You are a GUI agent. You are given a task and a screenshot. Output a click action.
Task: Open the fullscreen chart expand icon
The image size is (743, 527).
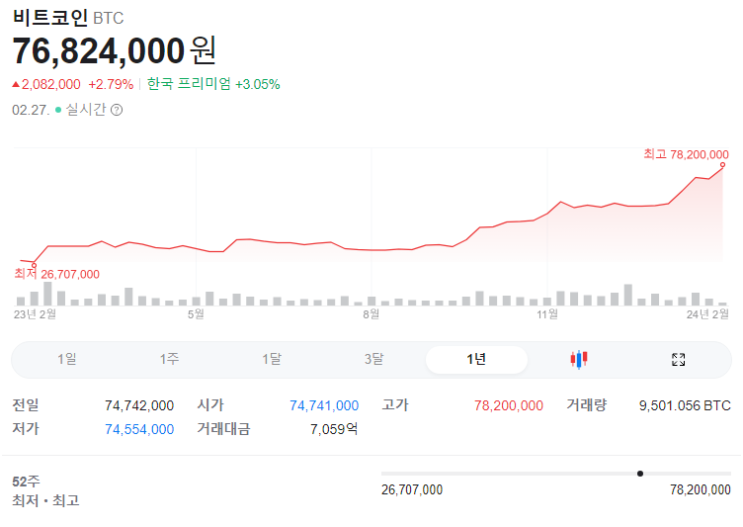tap(678, 359)
